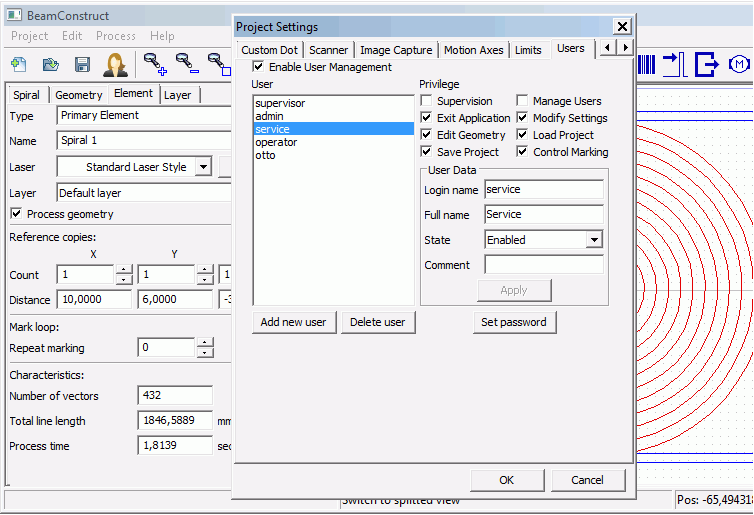Viewport: 754px width, 515px height.
Task: Click the new project icon
Action: pyautogui.click(x=19, y=64)
